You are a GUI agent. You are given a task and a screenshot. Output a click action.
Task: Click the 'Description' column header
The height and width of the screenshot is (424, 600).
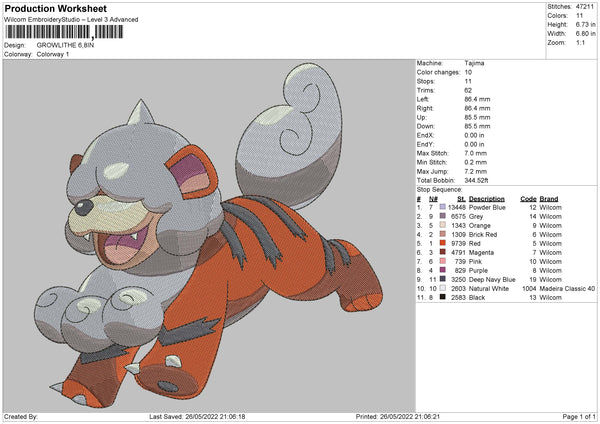pyautogui.click(x=486, y=199)
